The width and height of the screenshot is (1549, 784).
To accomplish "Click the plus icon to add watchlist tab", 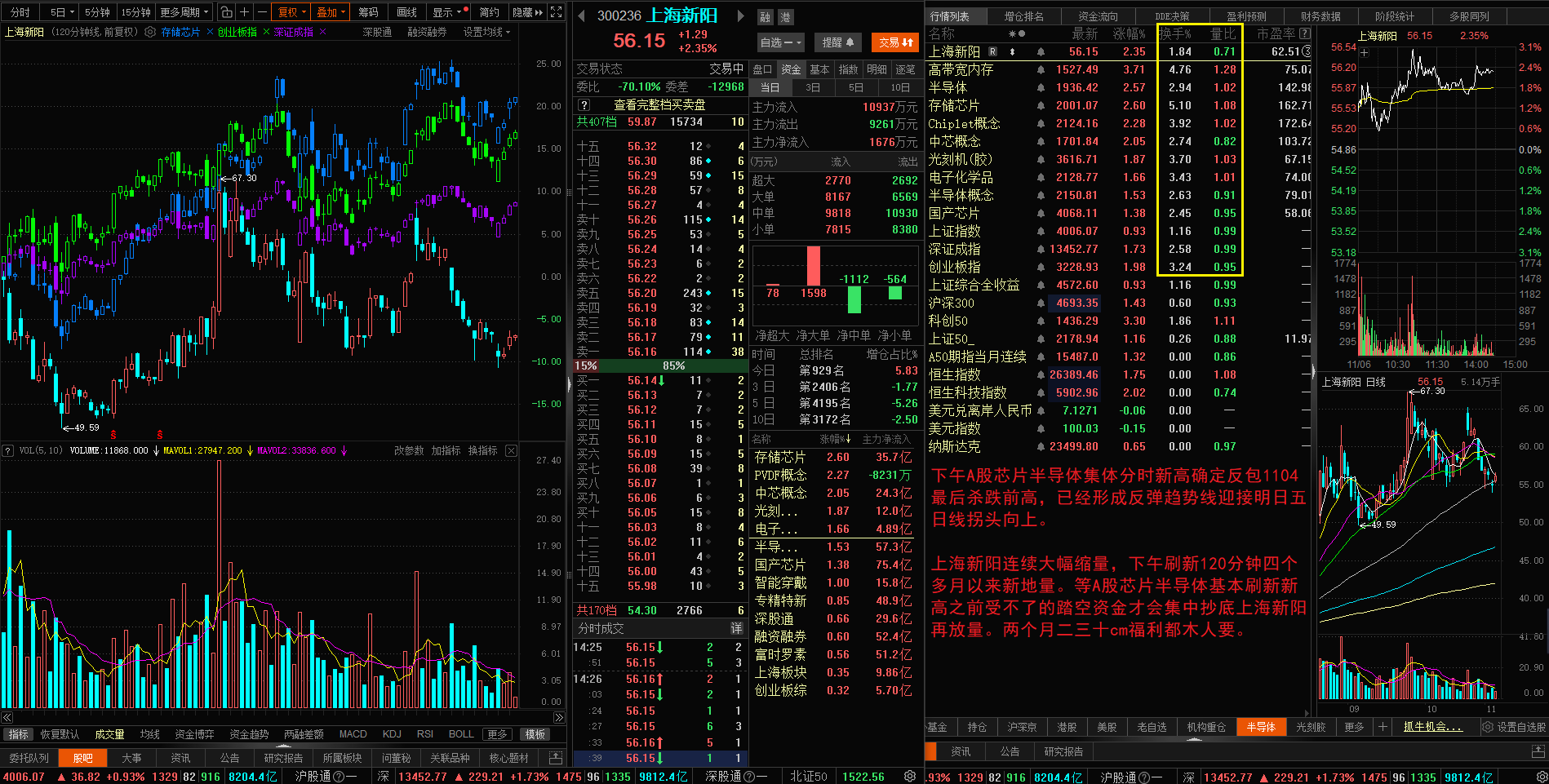I will 1383,726.
